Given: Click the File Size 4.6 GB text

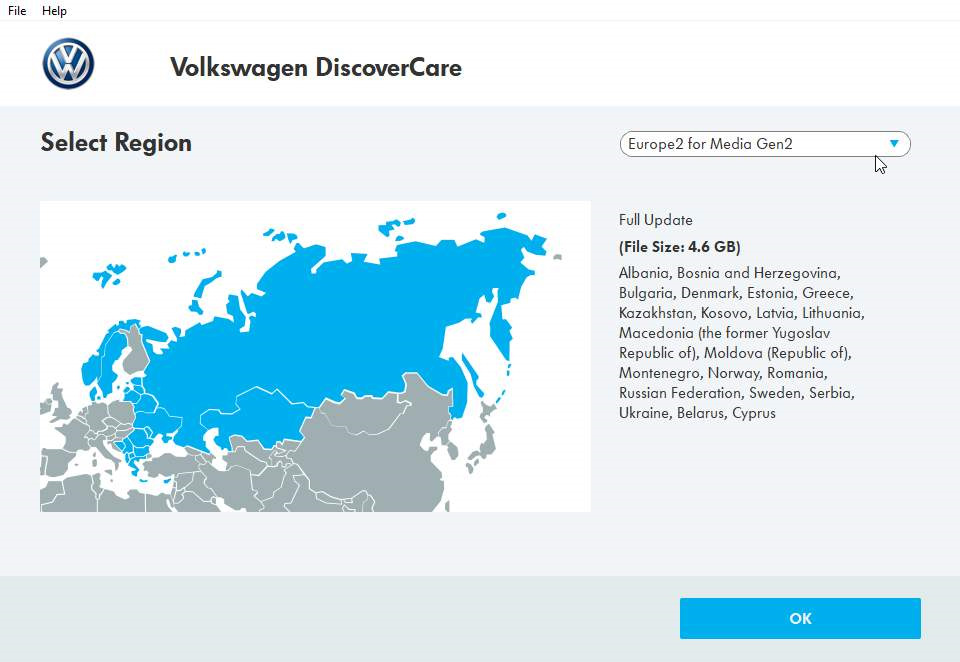Looking at the screenshot, I should coord(680,247).
